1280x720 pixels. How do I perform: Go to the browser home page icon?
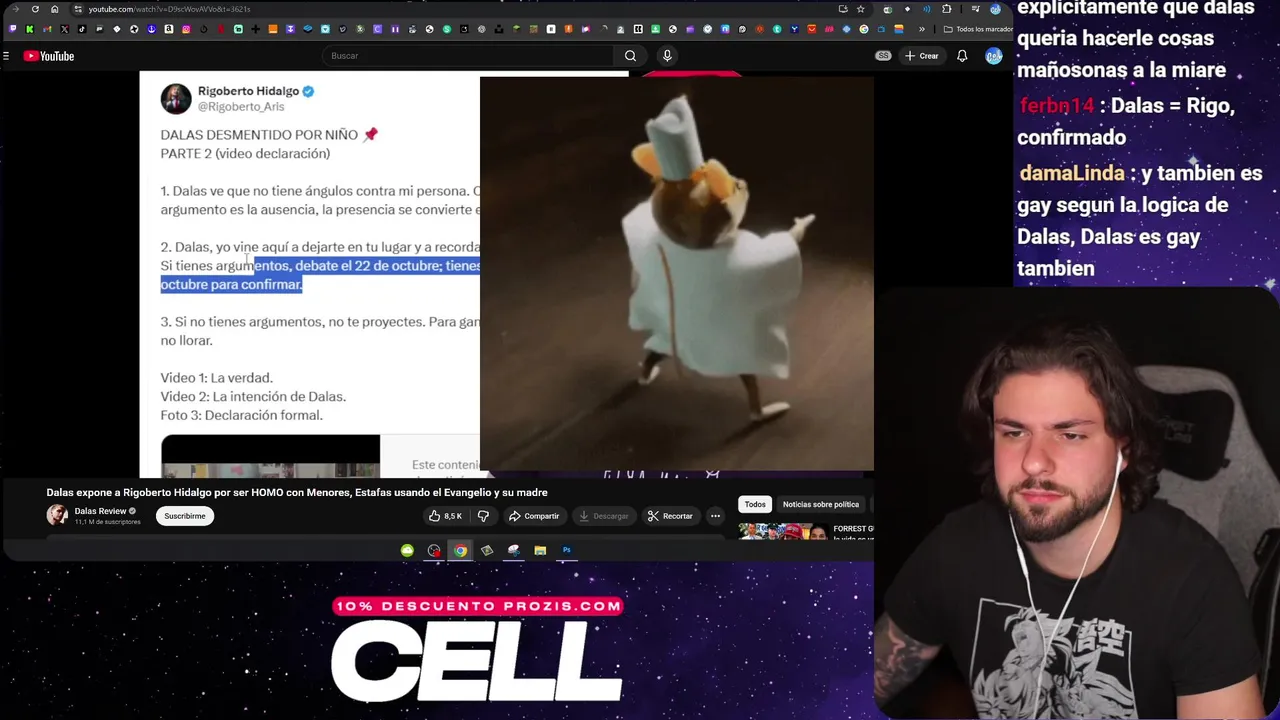click(55, 9)
